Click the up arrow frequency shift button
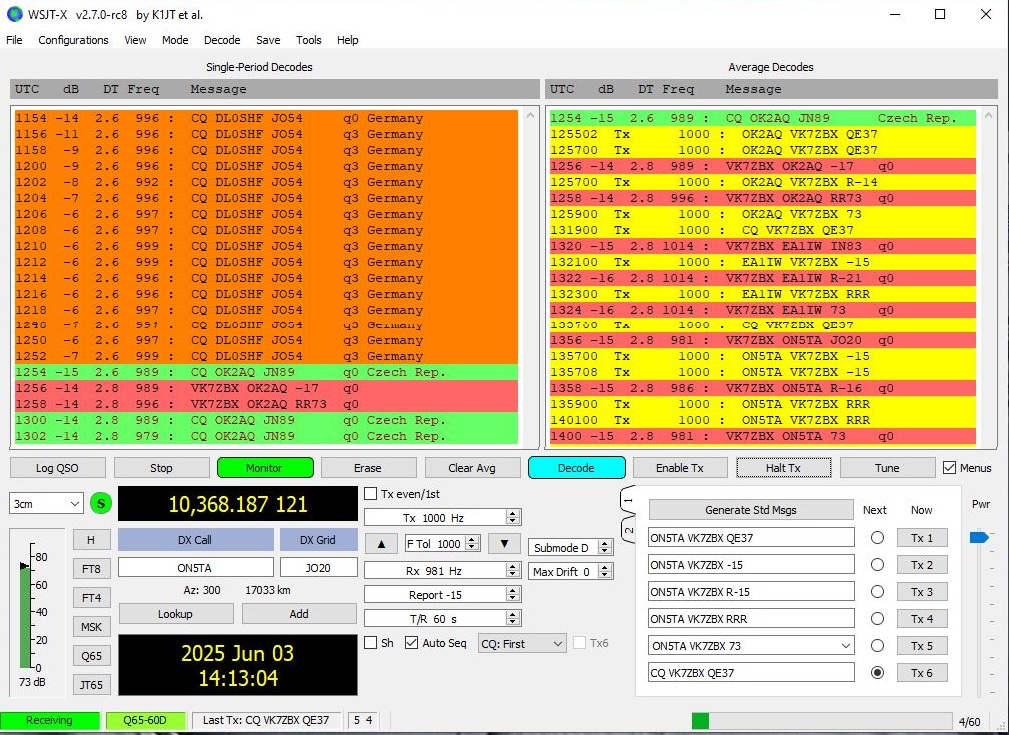 381,544
